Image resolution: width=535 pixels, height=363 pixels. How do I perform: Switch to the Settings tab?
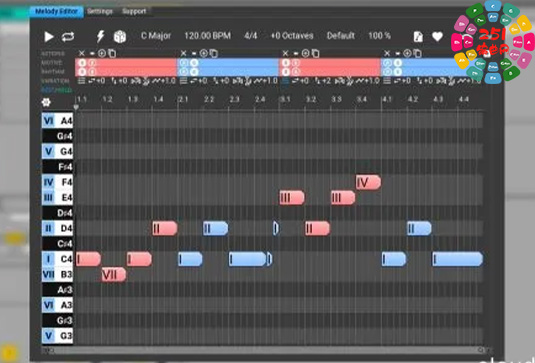100,11
